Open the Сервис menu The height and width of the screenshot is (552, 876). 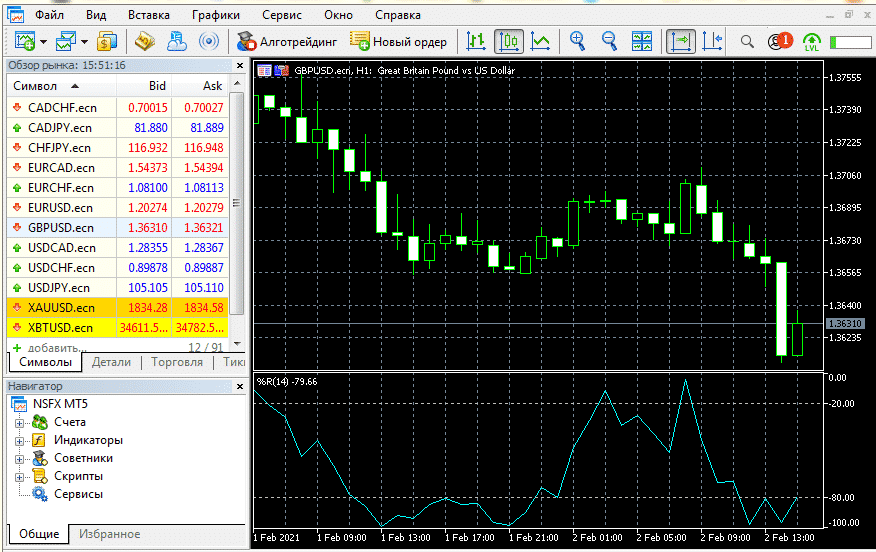(x=282, y=15)
